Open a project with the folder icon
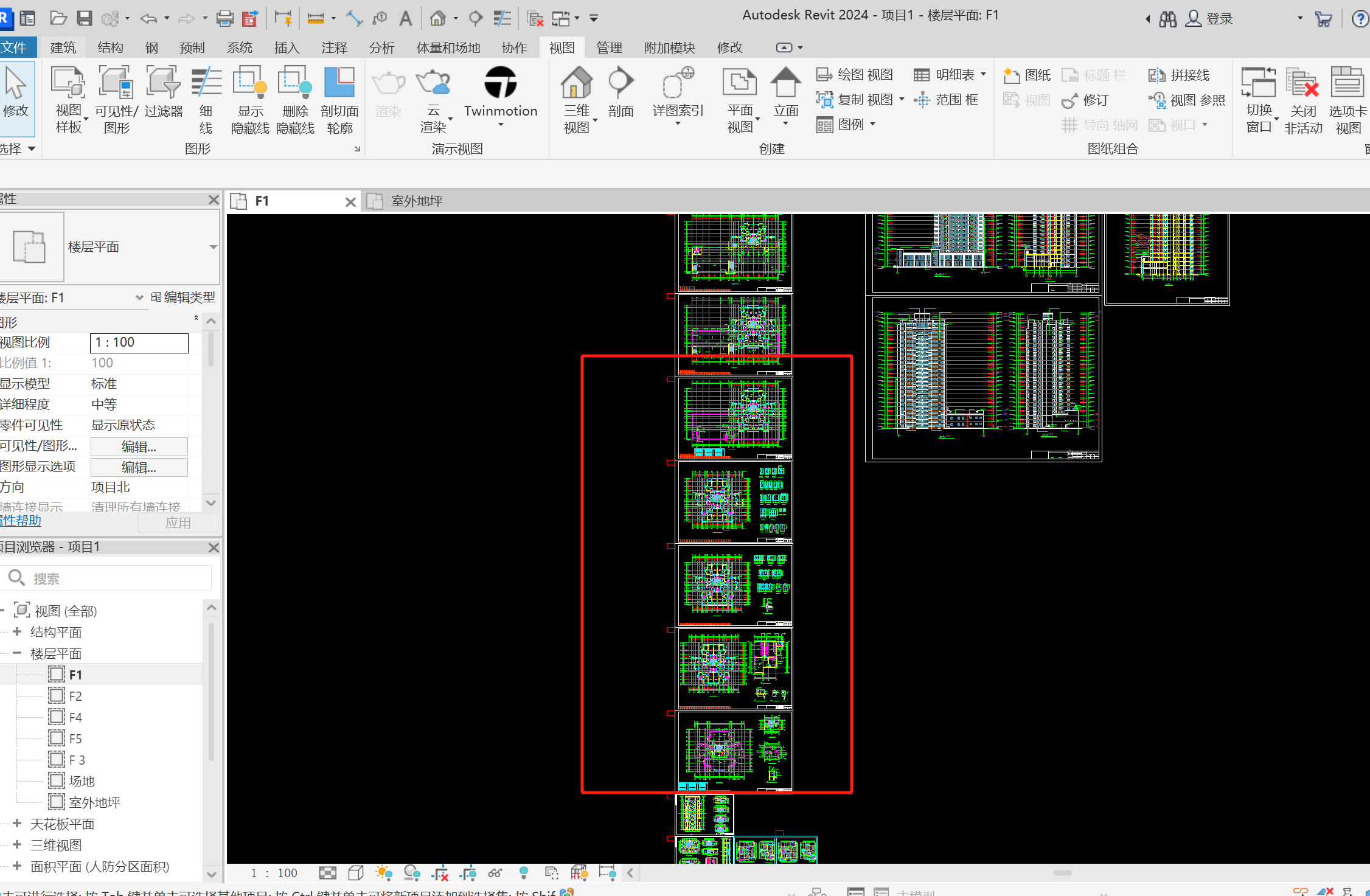The image size is (1370, 896). pyautogui.click(x=58, y=18)
